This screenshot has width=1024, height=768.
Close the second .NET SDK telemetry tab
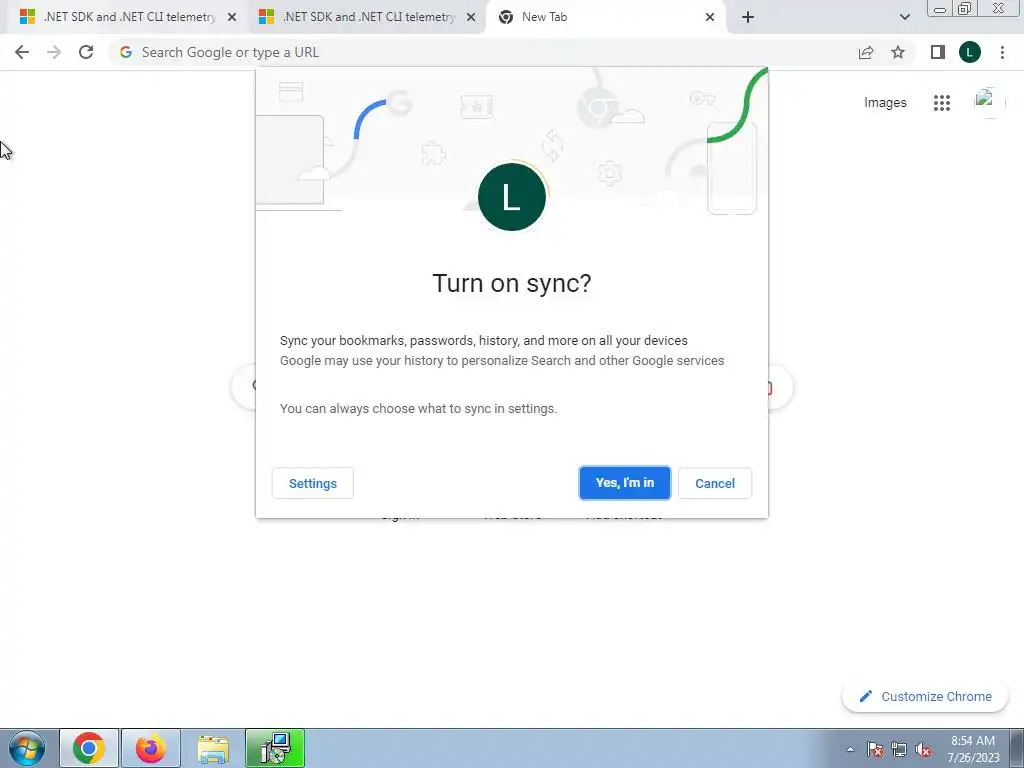(x=471, y=17)
